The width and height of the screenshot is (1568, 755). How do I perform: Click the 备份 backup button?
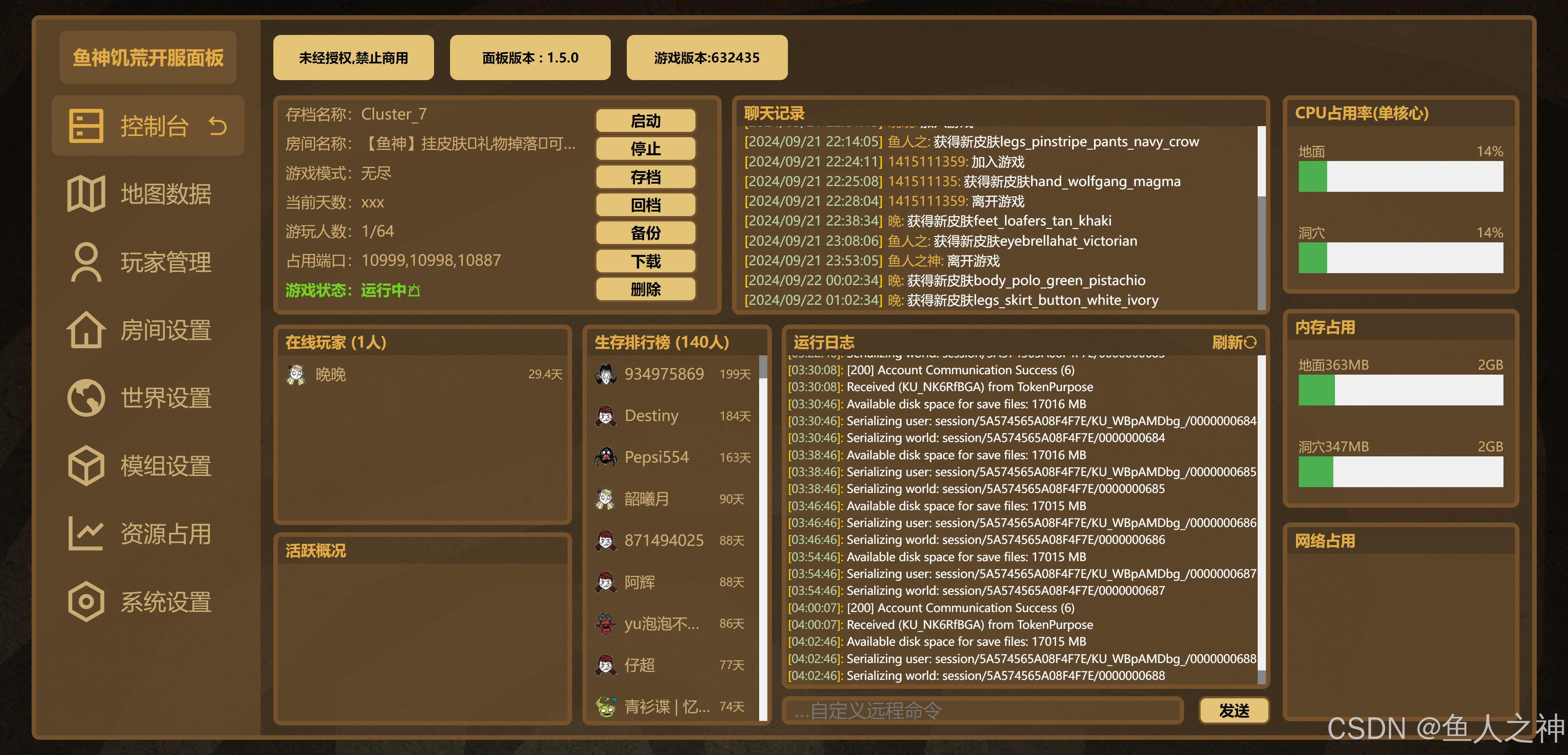(645, 233)
